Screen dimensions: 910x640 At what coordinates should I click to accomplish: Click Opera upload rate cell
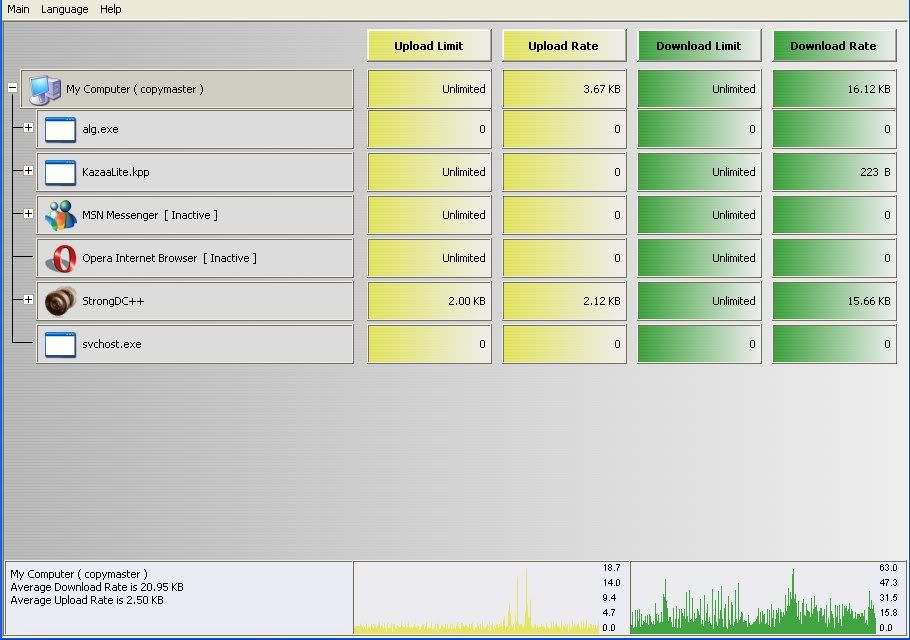564,258
